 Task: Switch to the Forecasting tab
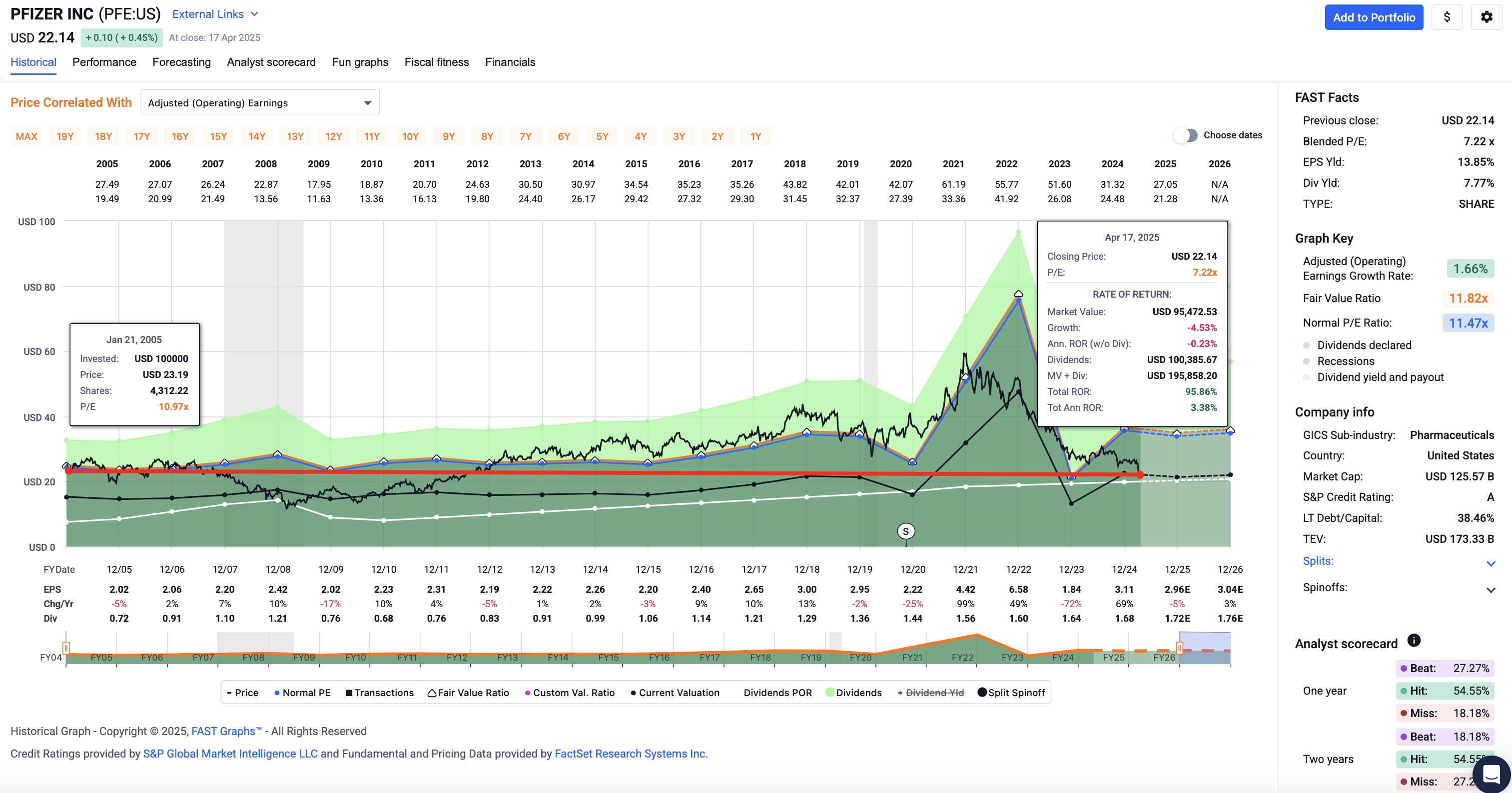coord(181,62)
